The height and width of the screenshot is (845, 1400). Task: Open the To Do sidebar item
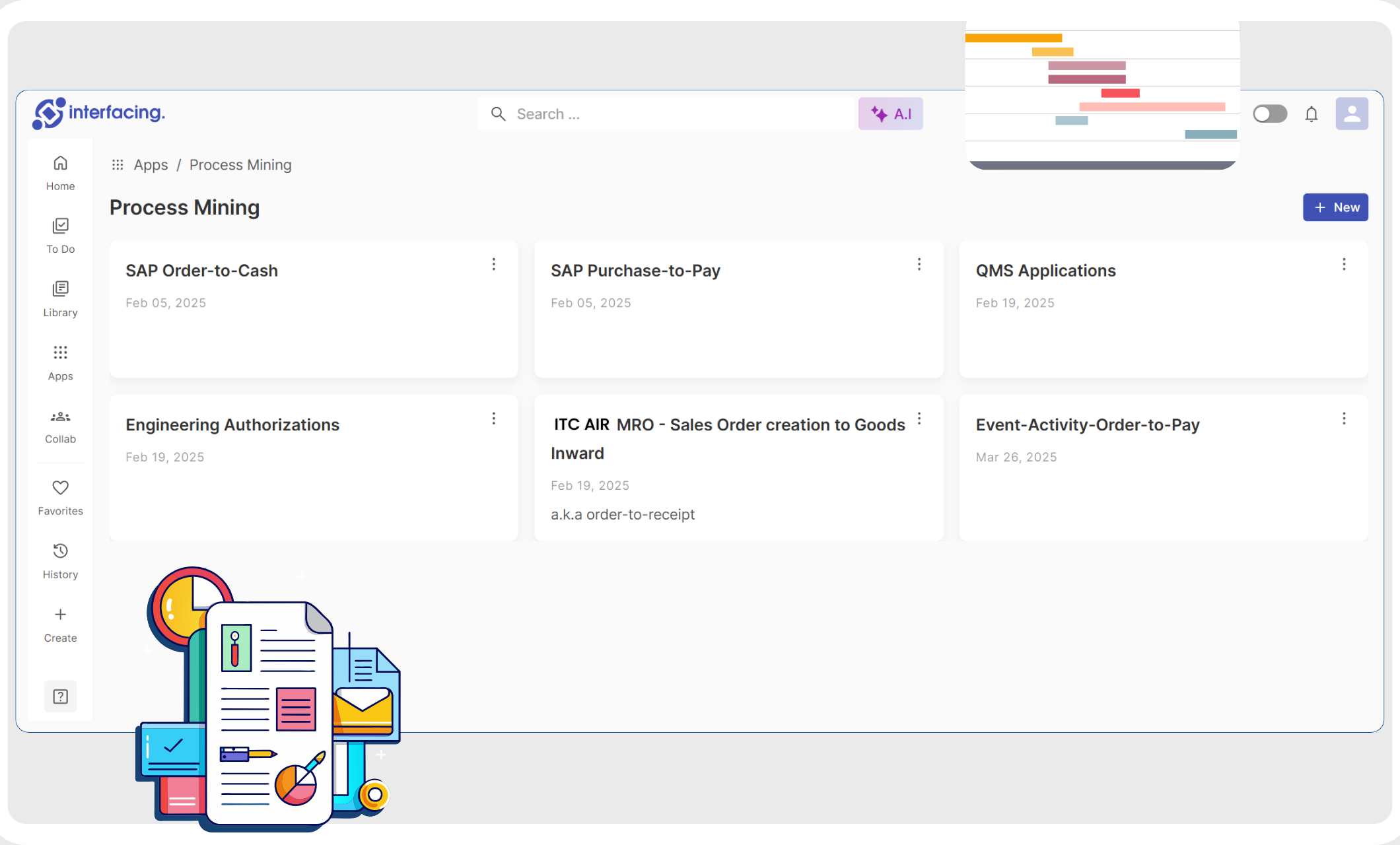click(60, 236)
